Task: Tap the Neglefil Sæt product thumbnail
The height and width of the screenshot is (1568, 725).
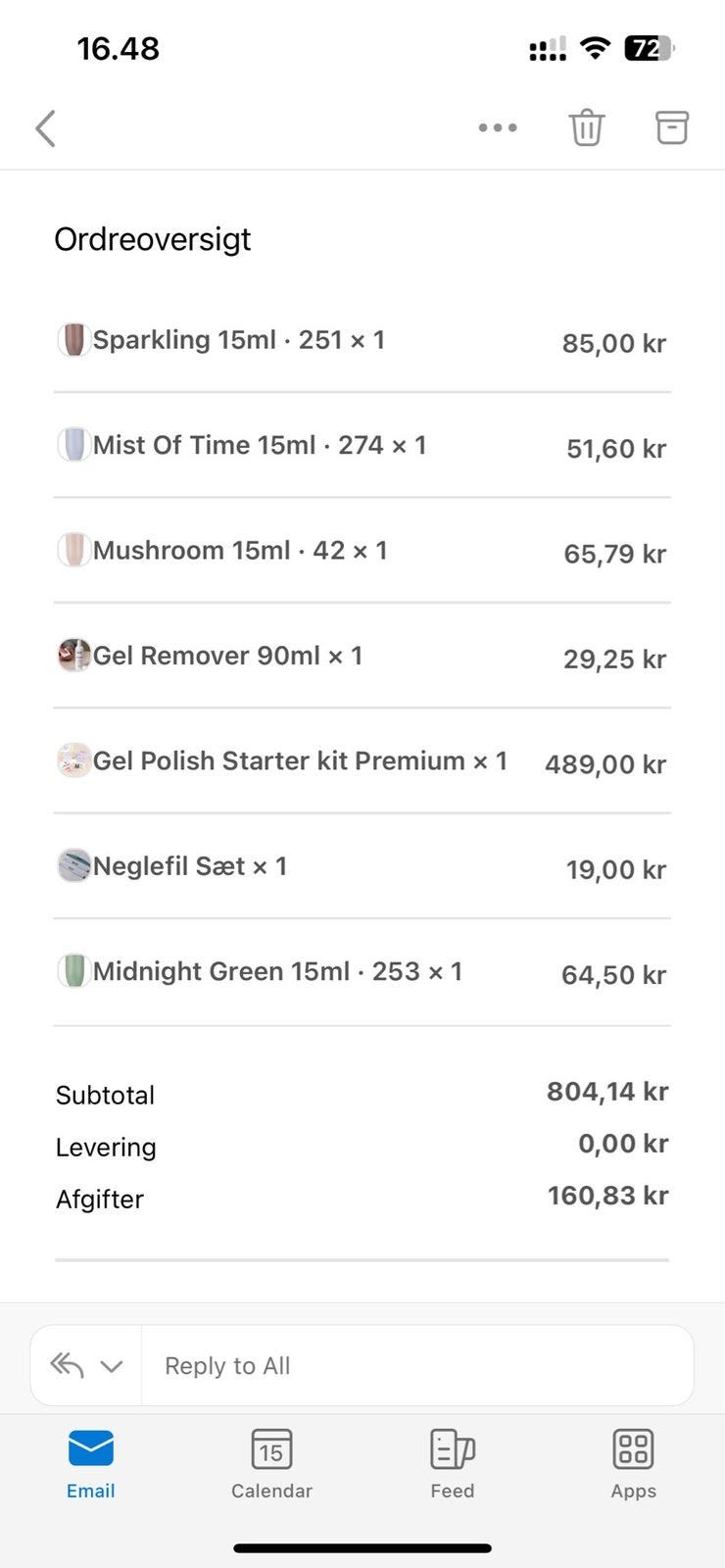Action: 73,865
